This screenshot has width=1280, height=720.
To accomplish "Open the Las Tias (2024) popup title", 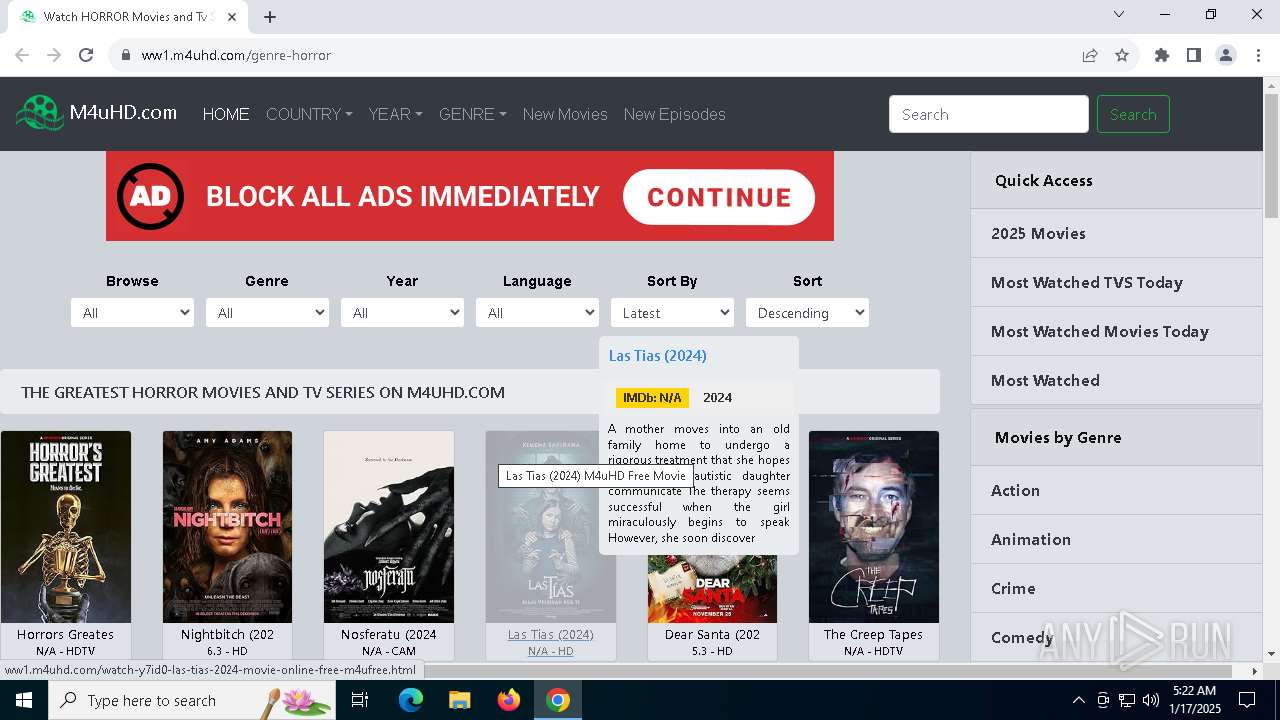I will [x=657, y=355].
